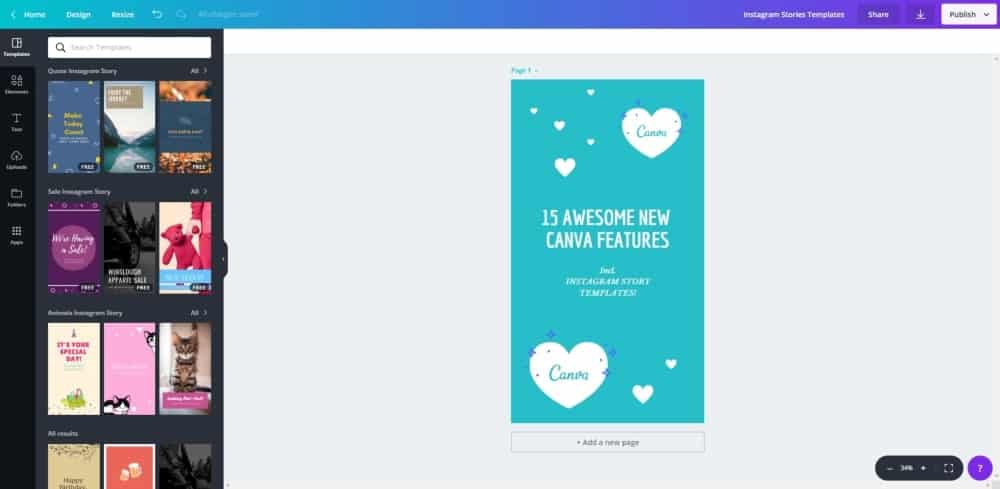The image size is (1000, 489).
Task: Click the Search Templates input field
Action: (x=129, y=47)
